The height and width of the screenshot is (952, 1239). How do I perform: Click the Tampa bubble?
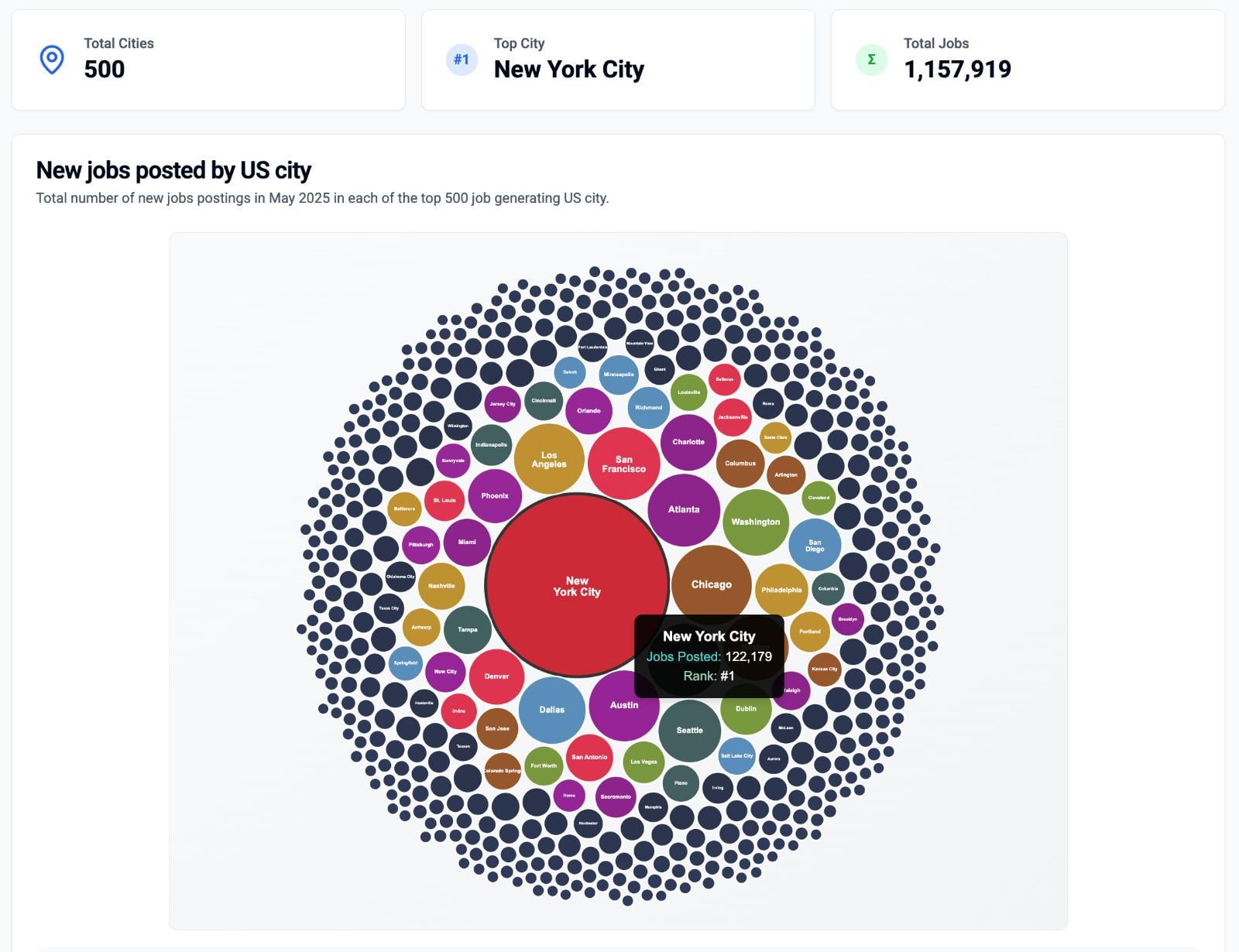point(468,629)
